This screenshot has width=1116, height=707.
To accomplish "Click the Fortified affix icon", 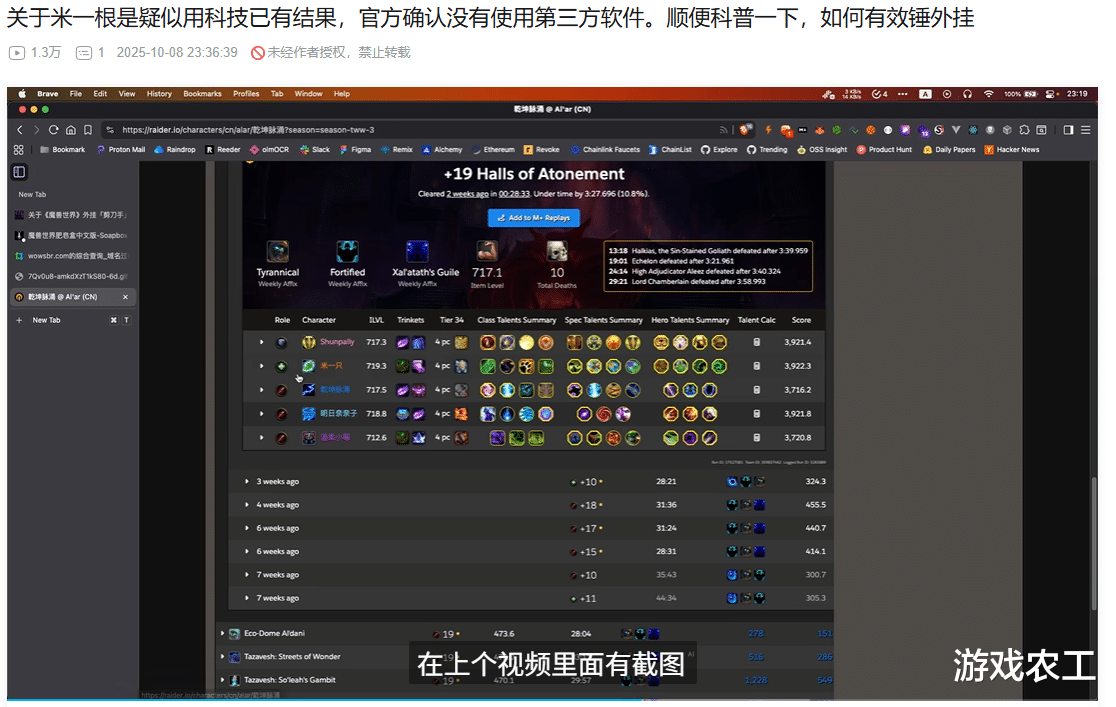I will 347,251.
